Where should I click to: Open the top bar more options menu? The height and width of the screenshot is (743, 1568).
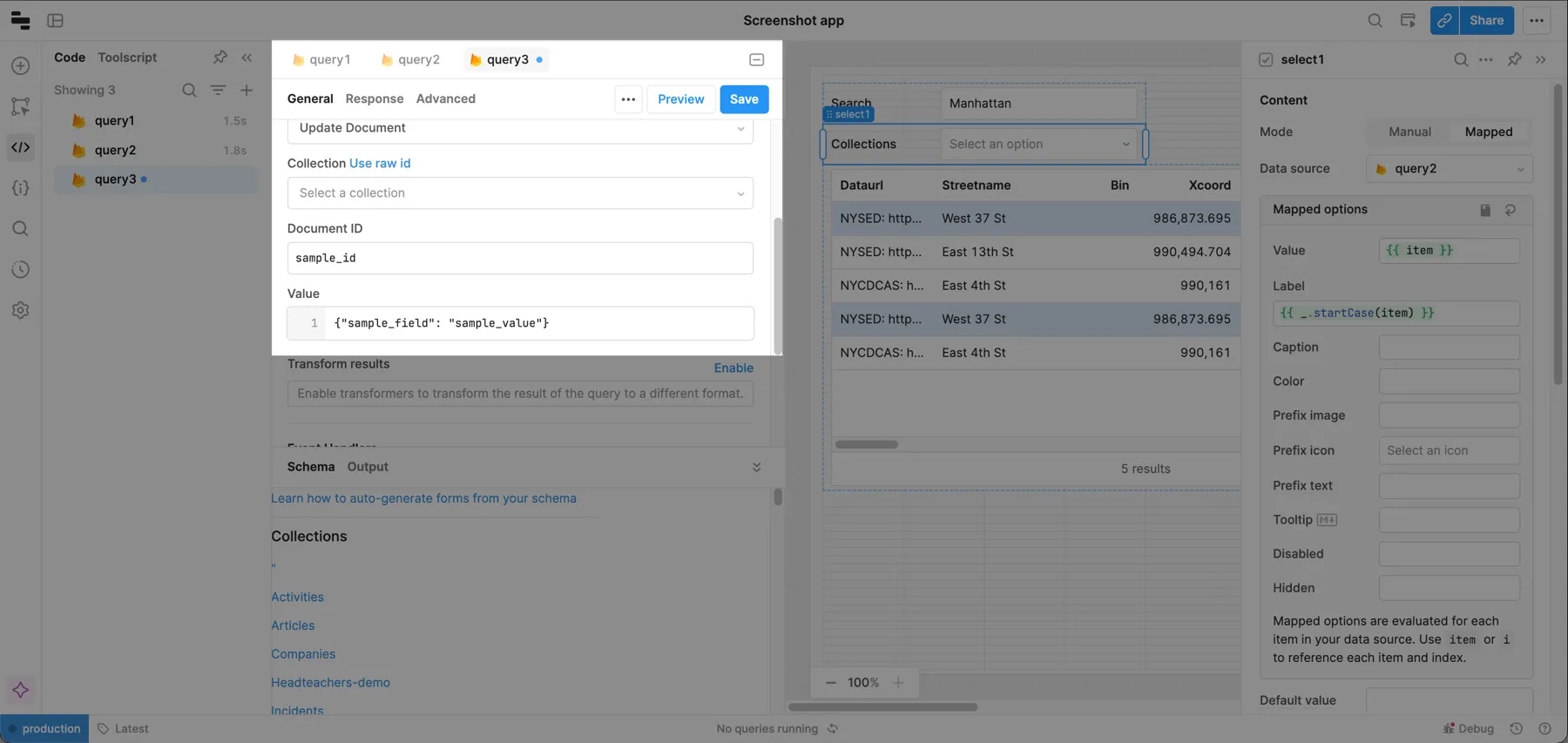pos(1537,20)
